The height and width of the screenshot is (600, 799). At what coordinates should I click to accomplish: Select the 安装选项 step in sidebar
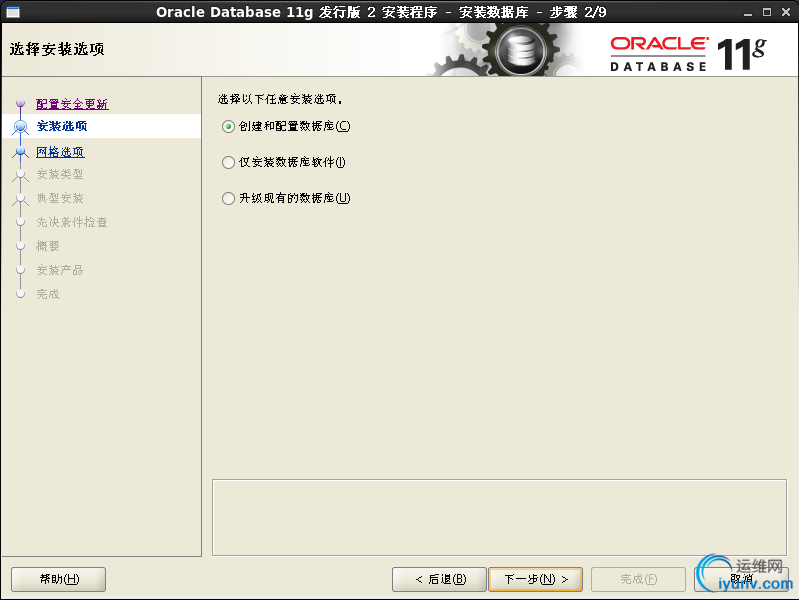(62, 126)
